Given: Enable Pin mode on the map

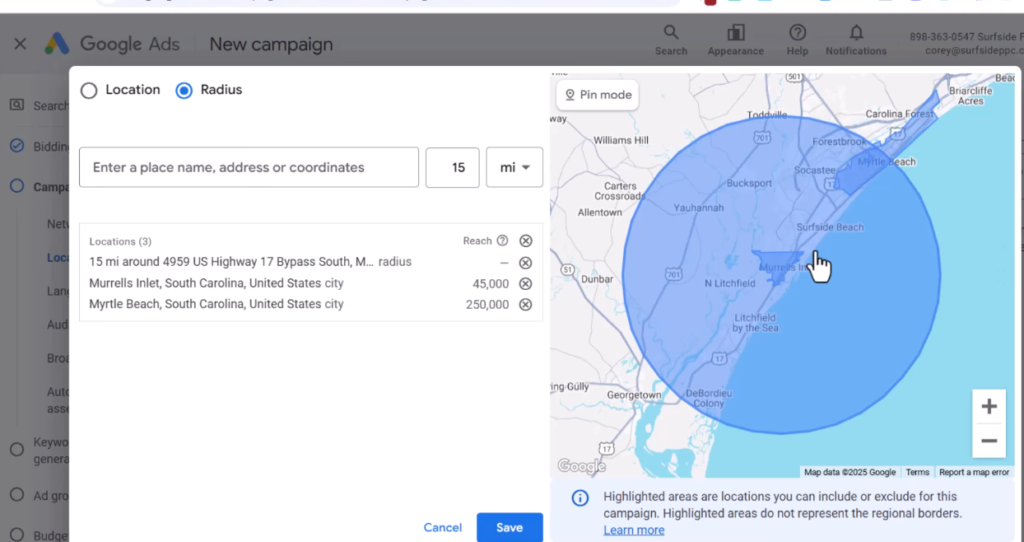Looking at the screenshot, I should (x=598, y=95).
